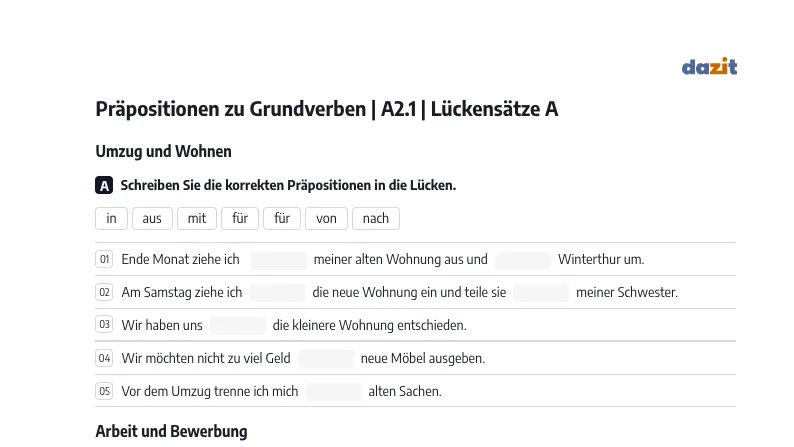Select the second 'für' word chip
The image size is (794, 447).
pyautogui.click(x=282, y=218)
